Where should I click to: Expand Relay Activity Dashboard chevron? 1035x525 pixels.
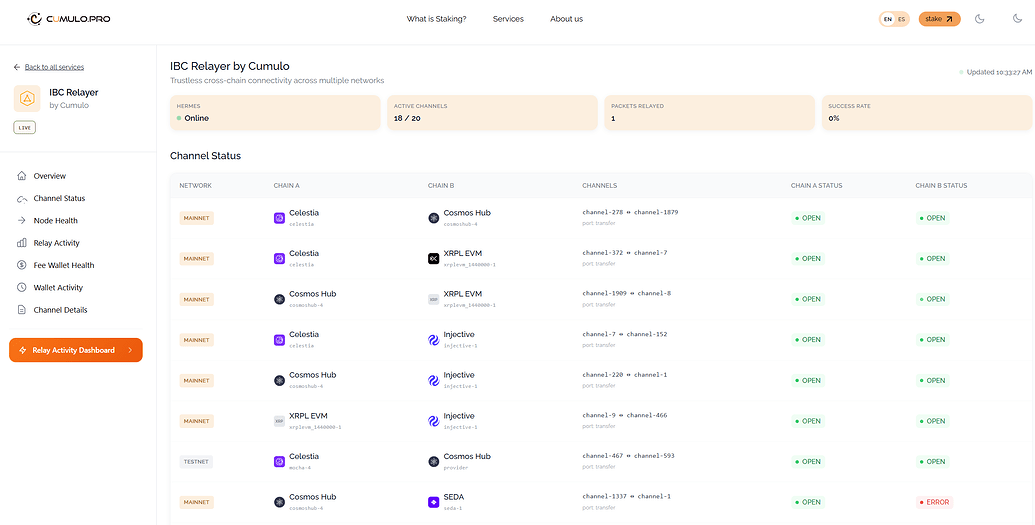pyautogui.click(x=130, y=351)
